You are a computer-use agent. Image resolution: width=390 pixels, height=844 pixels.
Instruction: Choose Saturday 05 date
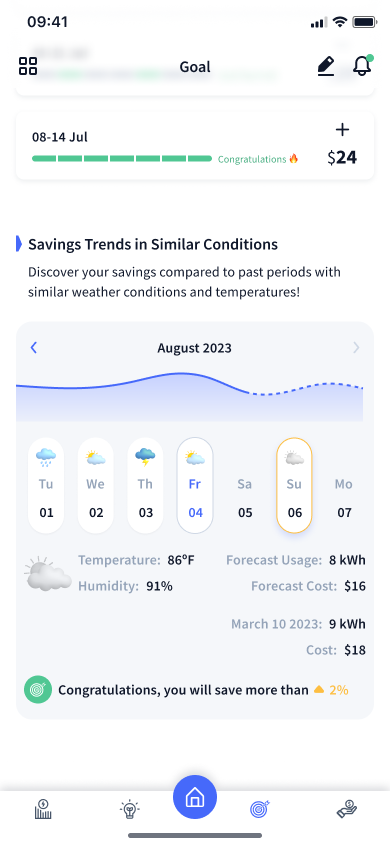point(245,497)
